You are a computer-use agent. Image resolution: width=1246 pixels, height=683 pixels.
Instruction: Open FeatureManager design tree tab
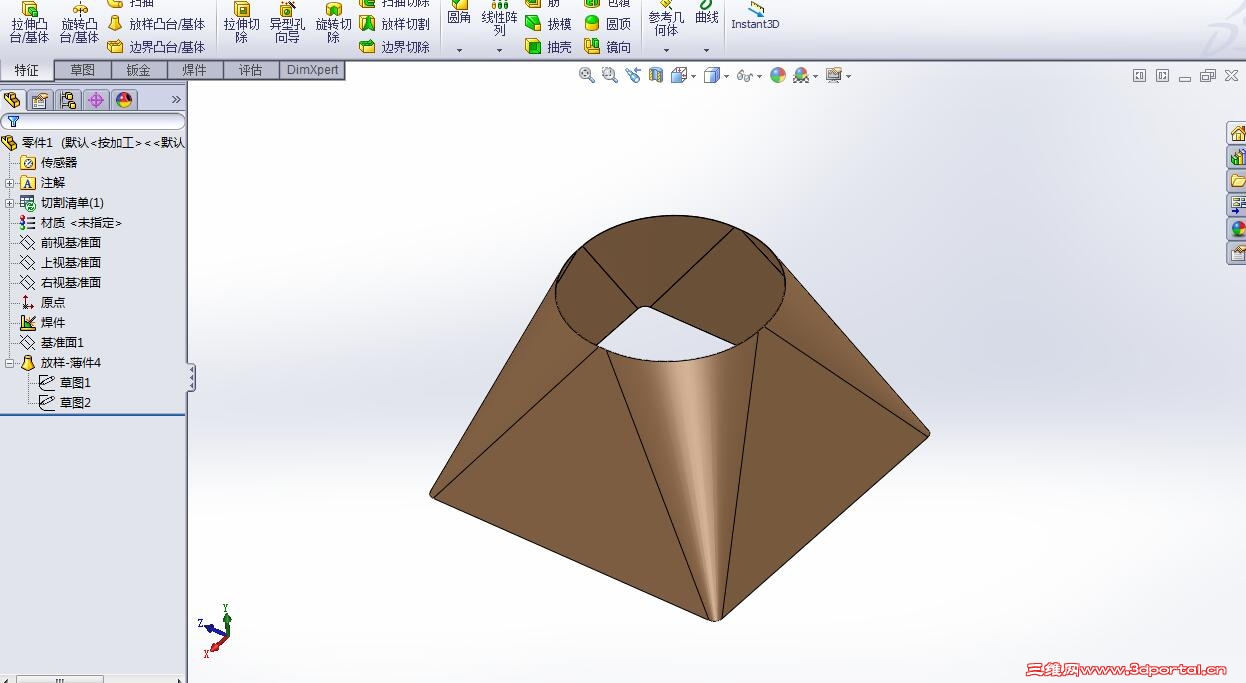click(x=13, y=100)
